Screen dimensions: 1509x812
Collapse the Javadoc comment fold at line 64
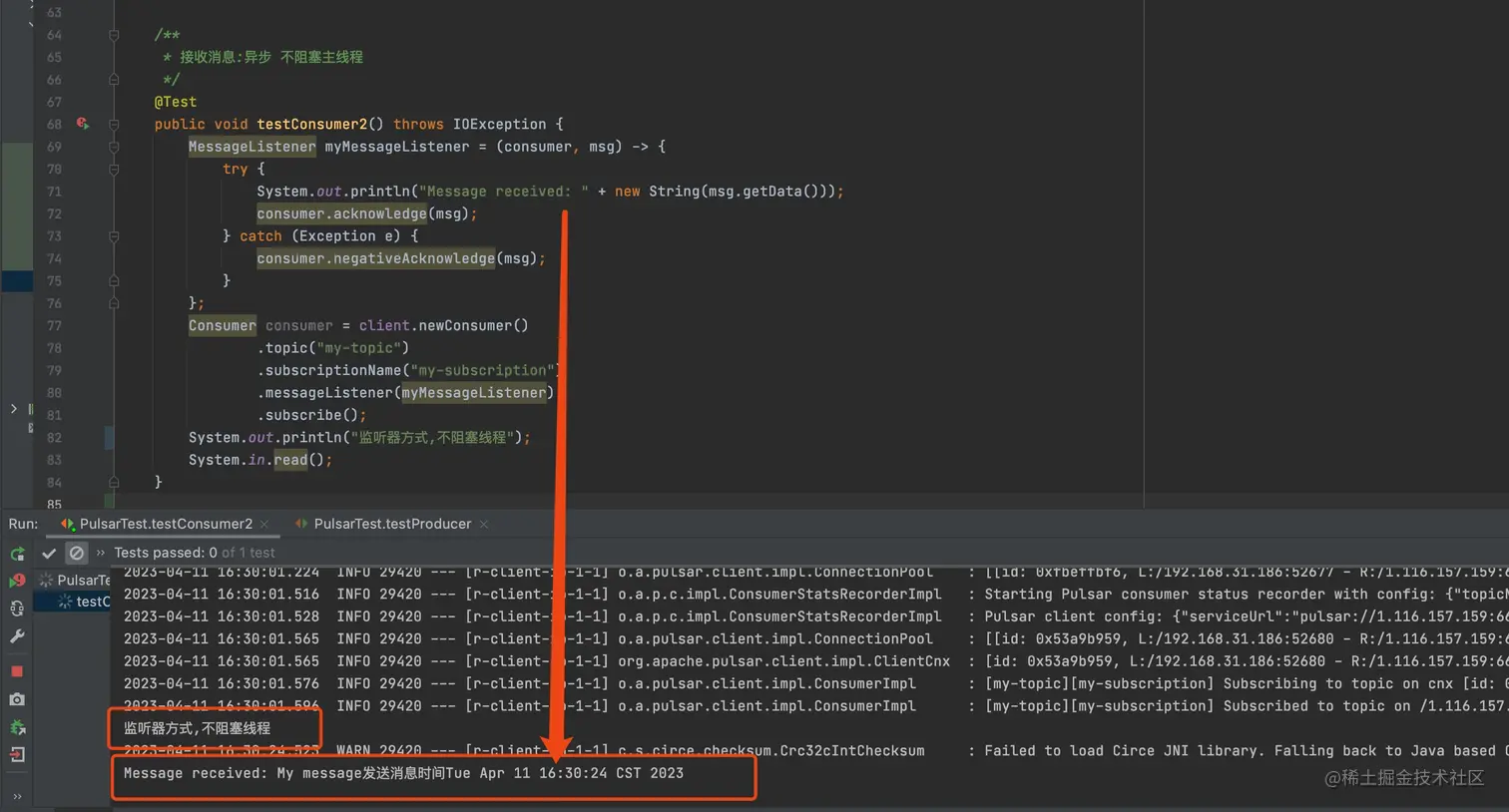coord(114,35)
